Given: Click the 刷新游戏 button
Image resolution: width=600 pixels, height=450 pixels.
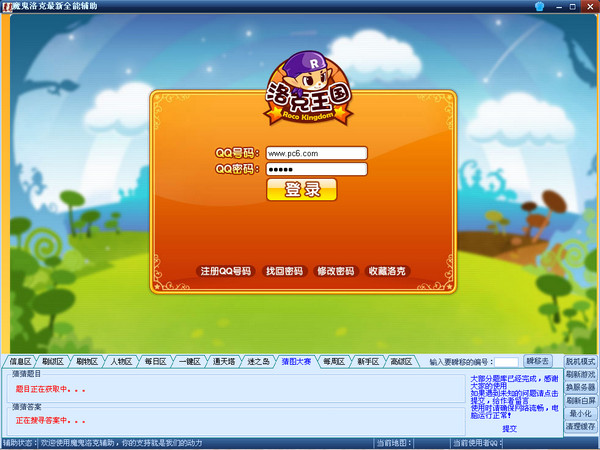Looking at the screenshot, I should point(580,375).
